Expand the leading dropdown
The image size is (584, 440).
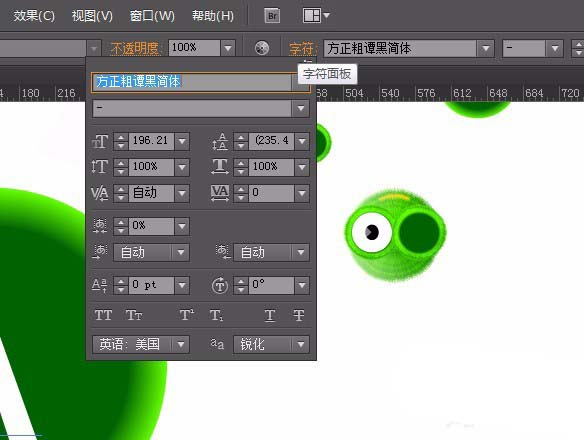[x=302, y=141]
